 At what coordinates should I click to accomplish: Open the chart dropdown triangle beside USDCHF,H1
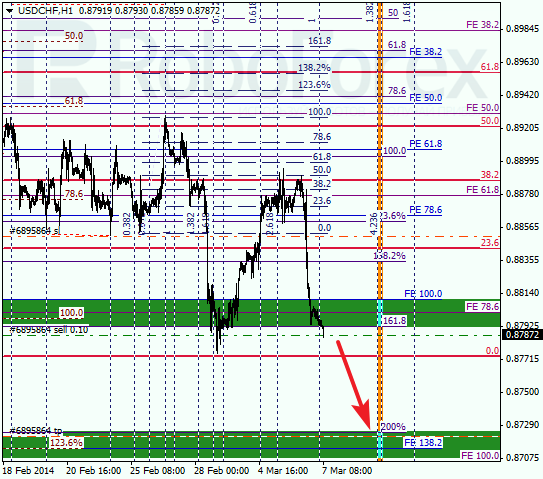(9, 11)
